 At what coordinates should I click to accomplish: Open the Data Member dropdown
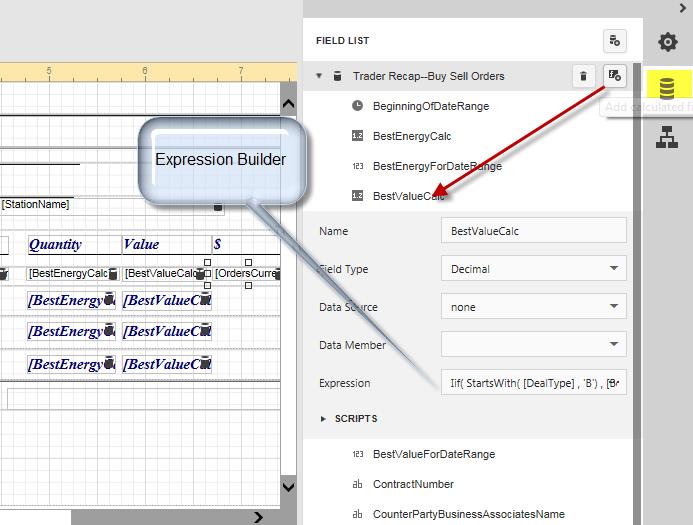pyautogui.click(x=533, y=345)
